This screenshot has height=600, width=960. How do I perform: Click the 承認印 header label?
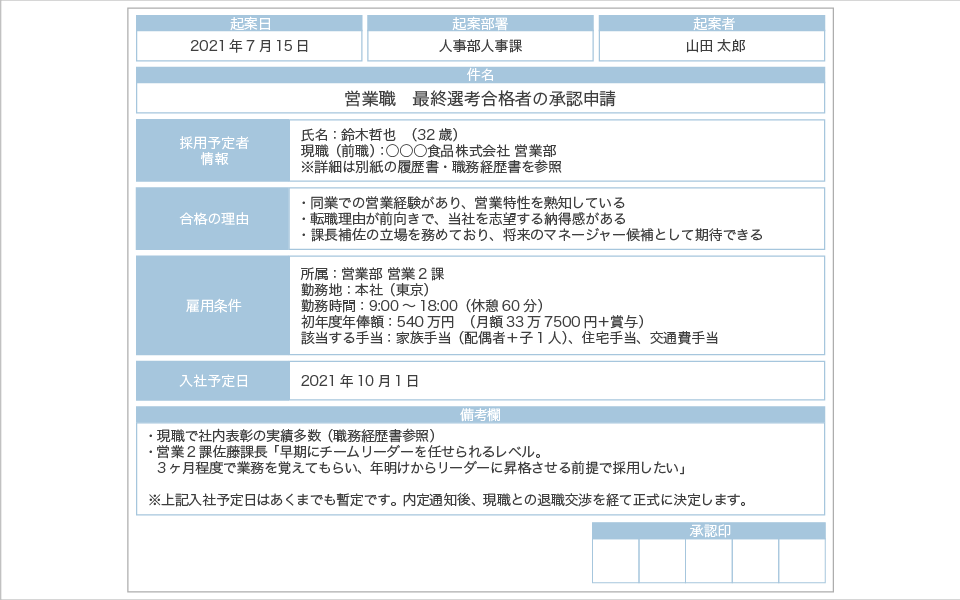tap(708, 530)
